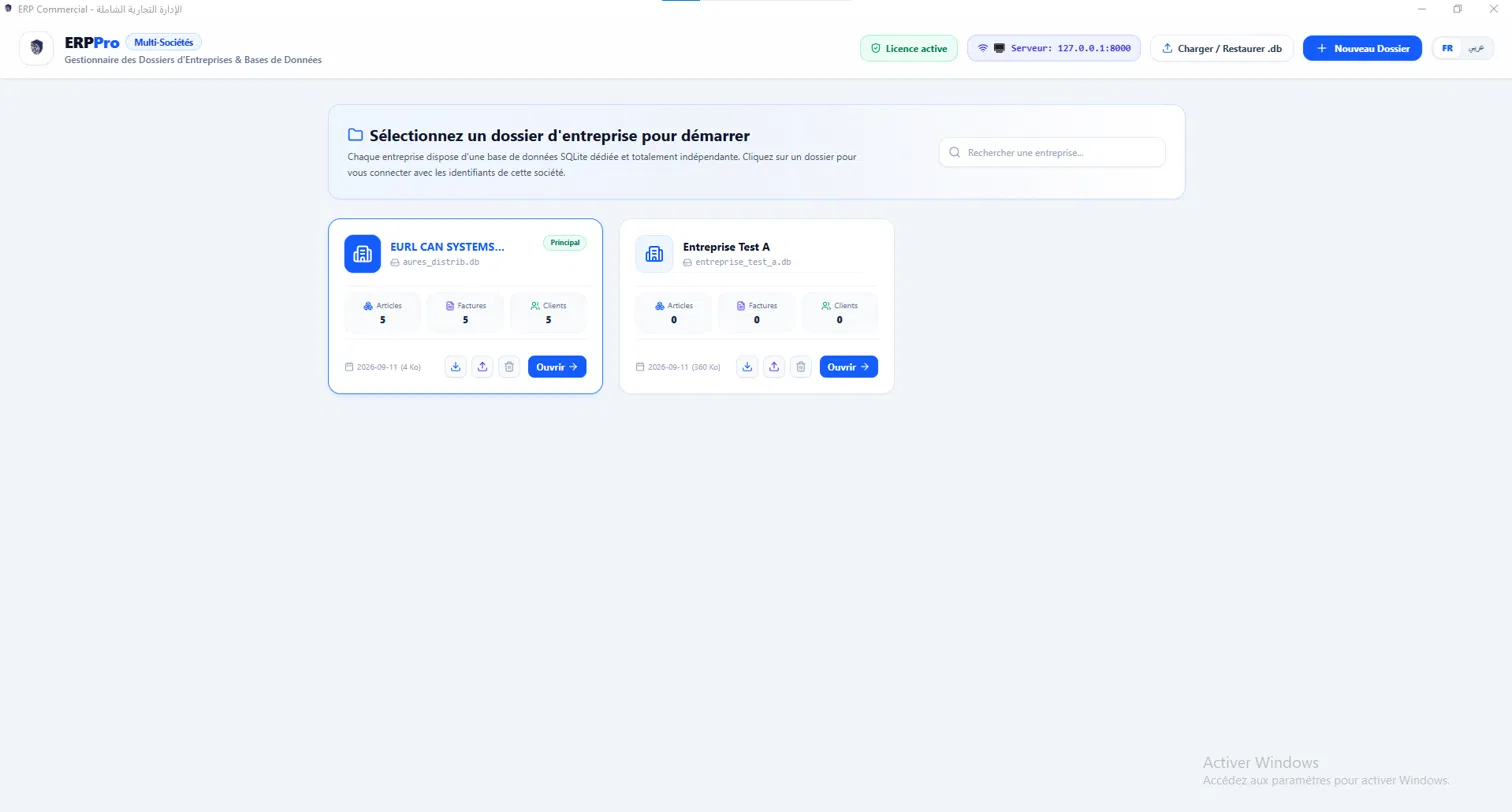
Task: Click the download icon on Entreprise Test A card
Action: (747, 367)
